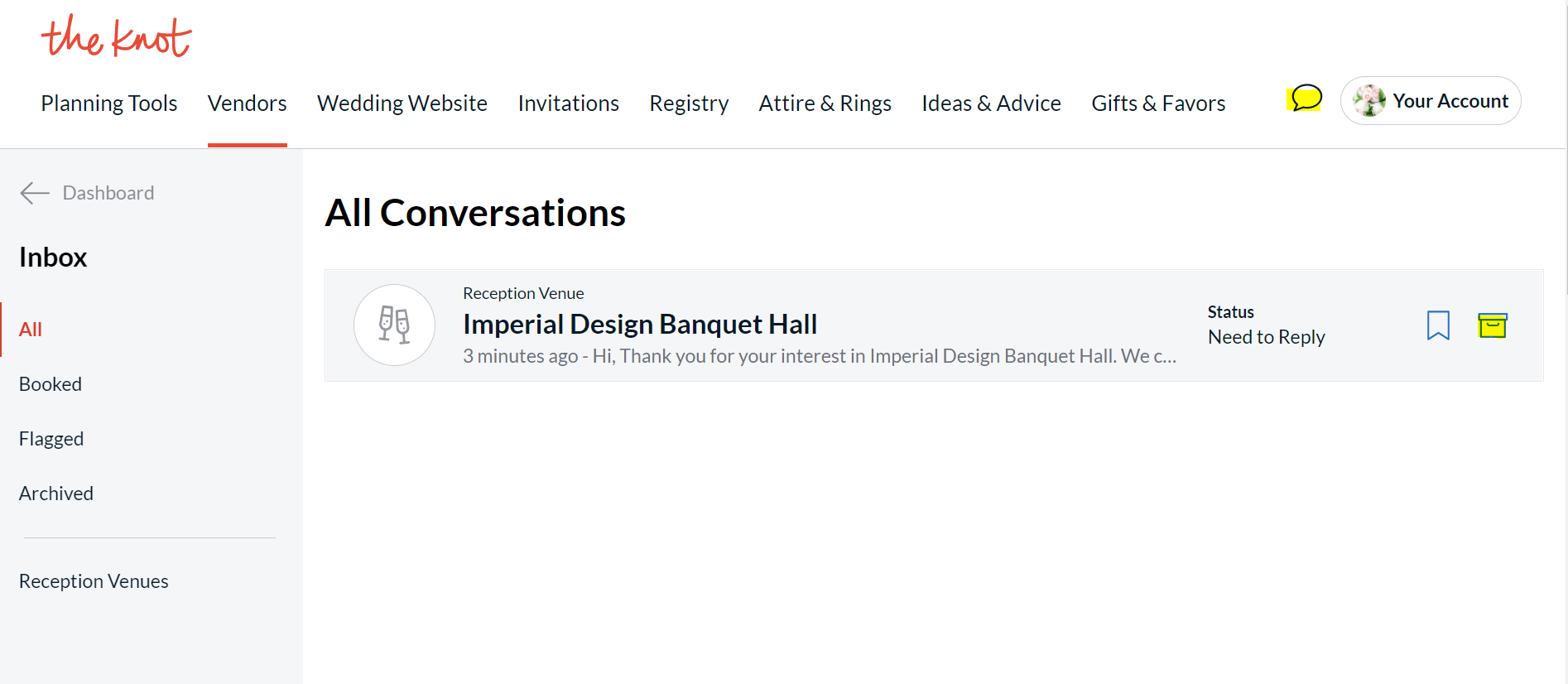Click the back arrow next to Dashboard
Image resolution: width=1568 pixels, height=684 pixels.
pos(35,193)
